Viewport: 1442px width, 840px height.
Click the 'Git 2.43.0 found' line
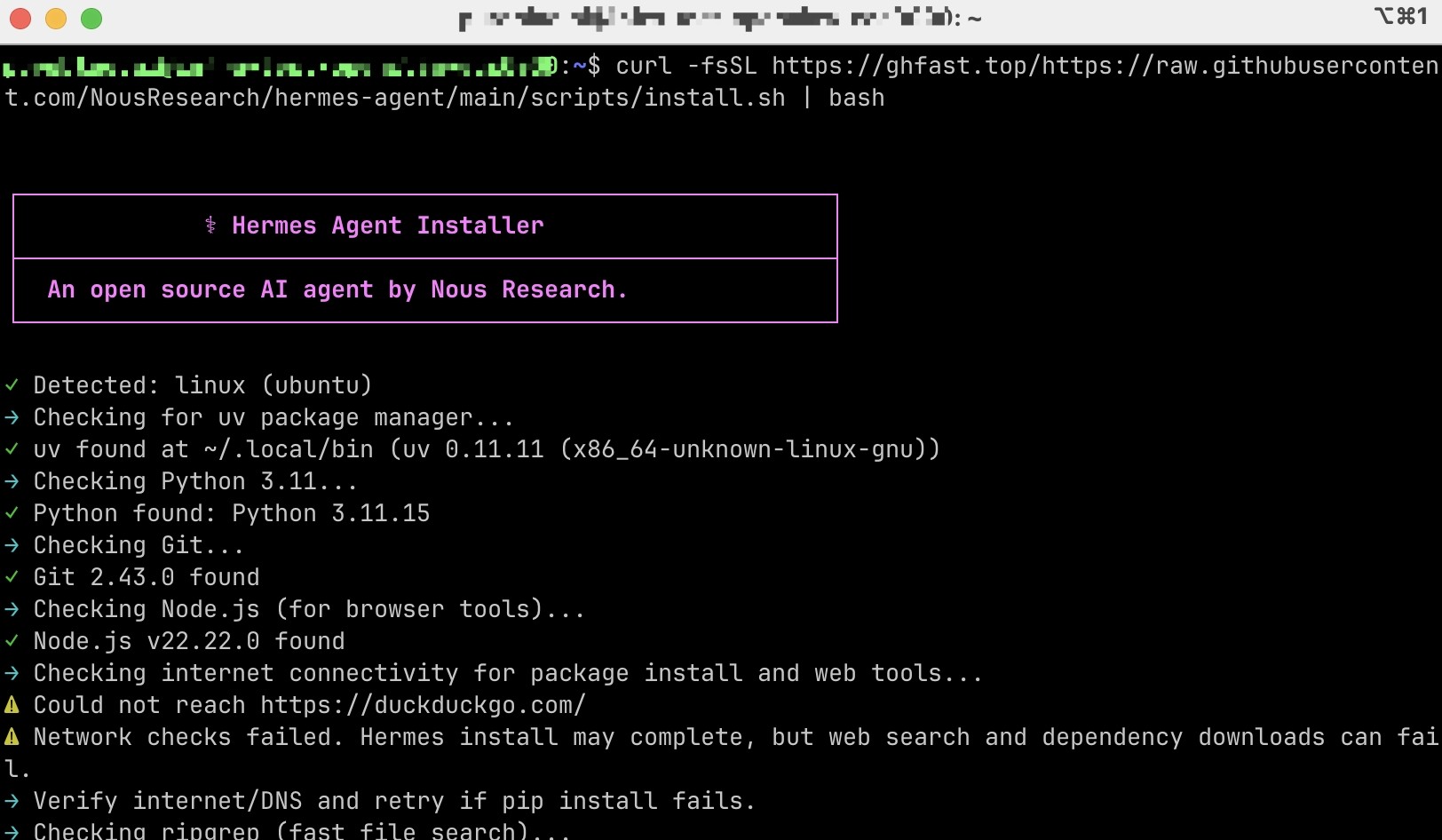pos(147,577)
